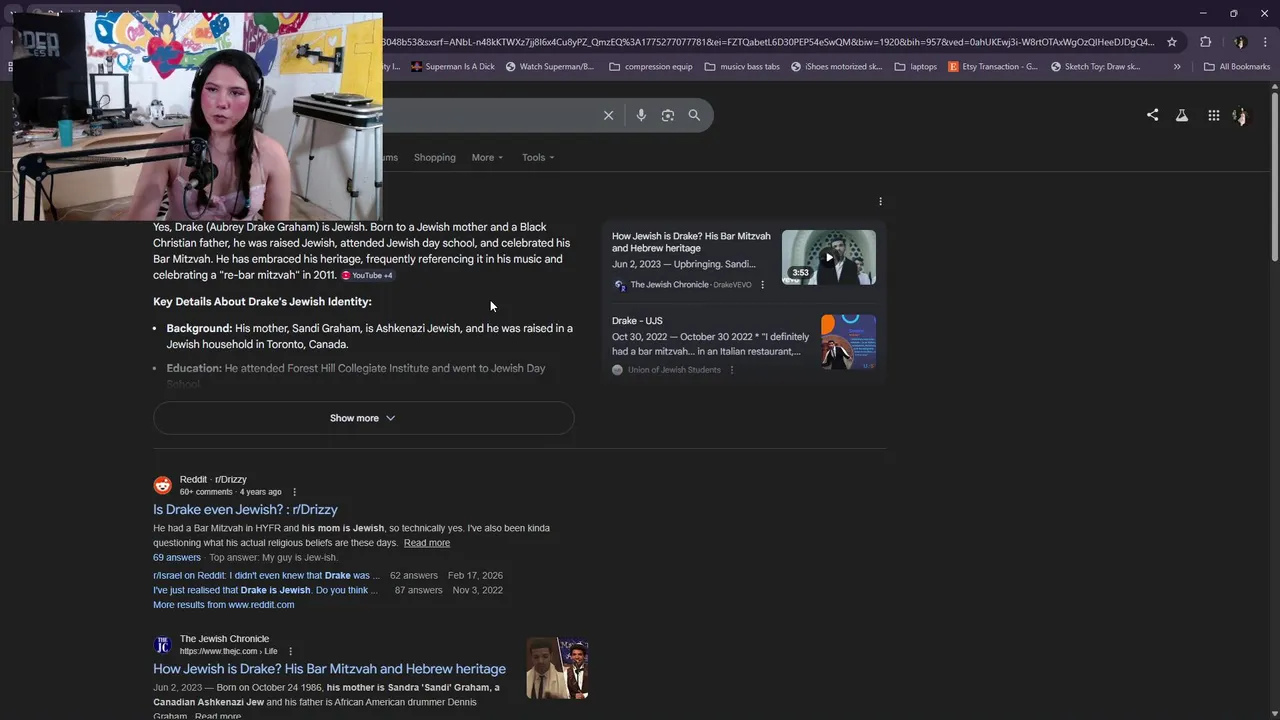Click 'Reddit · r/Drizzy' source name
The image size is (1280, 720).
213,480
